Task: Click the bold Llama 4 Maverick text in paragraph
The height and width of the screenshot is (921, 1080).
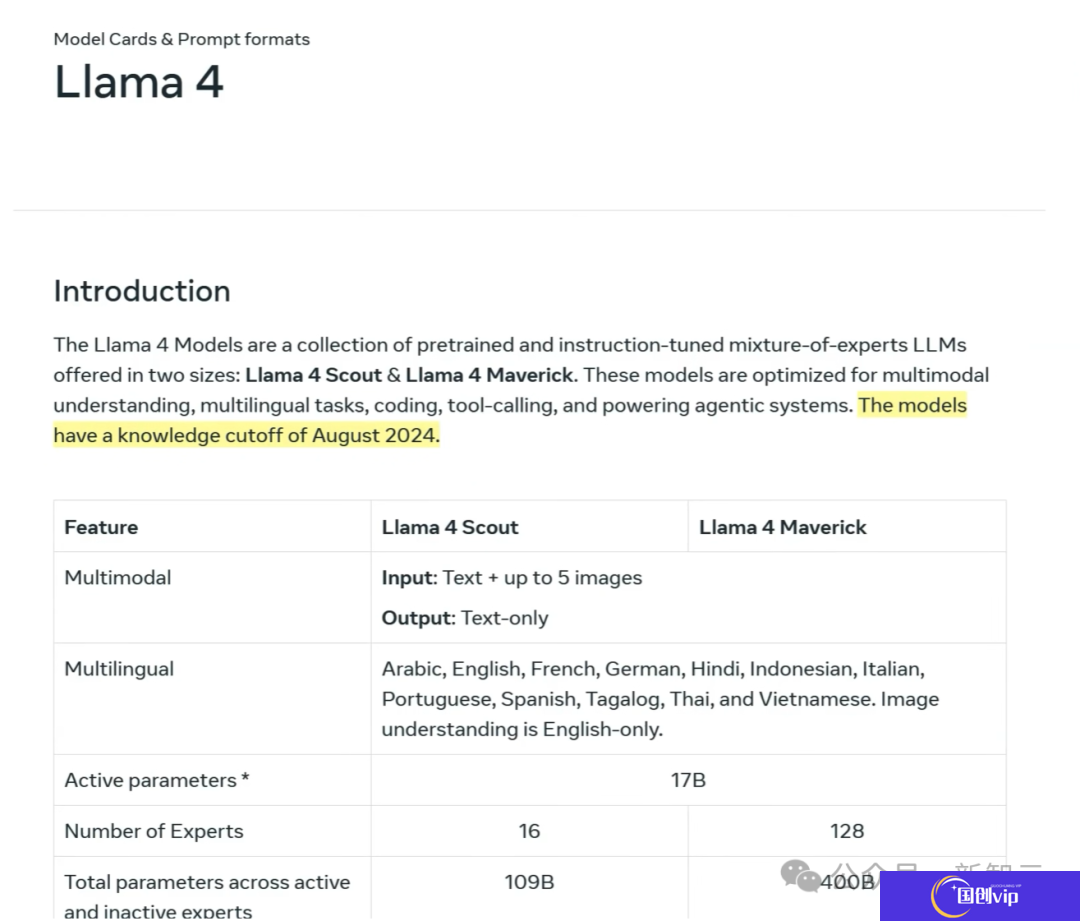Action: (490, 375)
